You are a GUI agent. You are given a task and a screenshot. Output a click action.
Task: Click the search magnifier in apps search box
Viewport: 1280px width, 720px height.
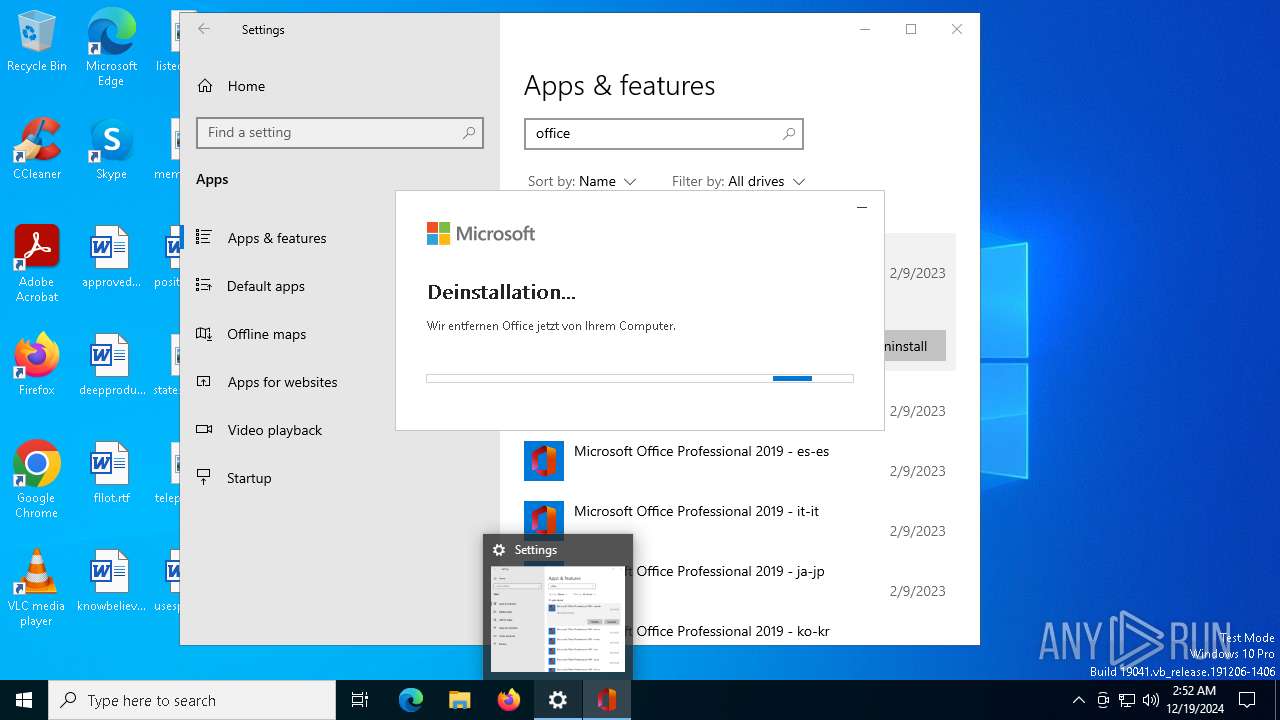click(x=789, y=133)
